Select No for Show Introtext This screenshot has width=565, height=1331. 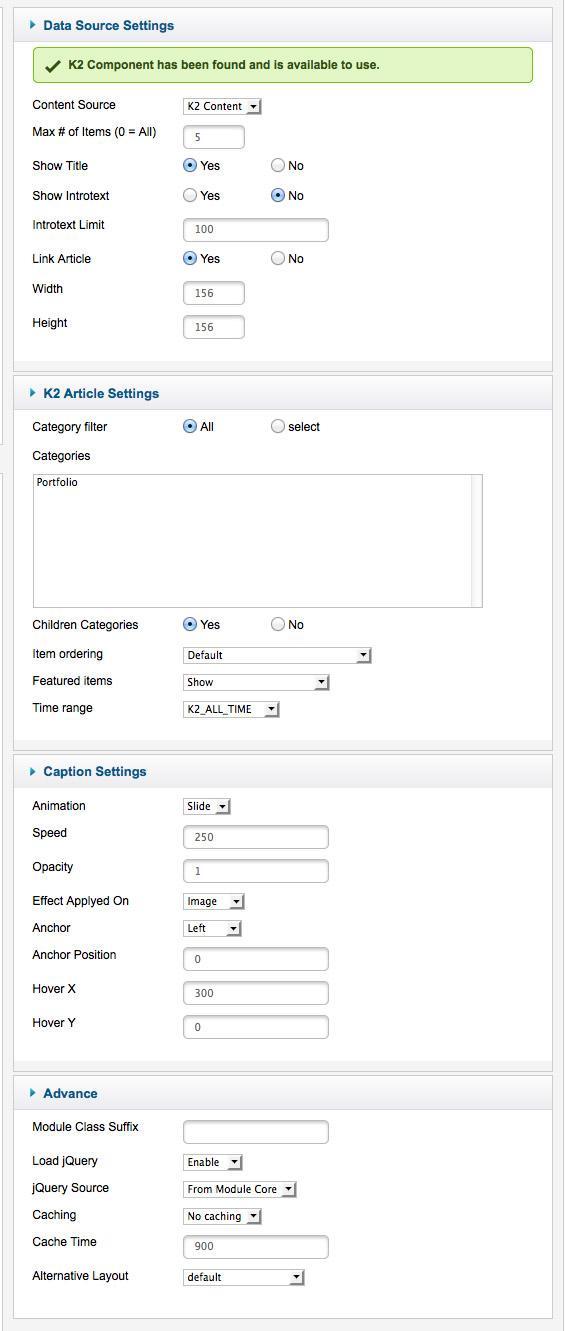click(x=278, y=195)
